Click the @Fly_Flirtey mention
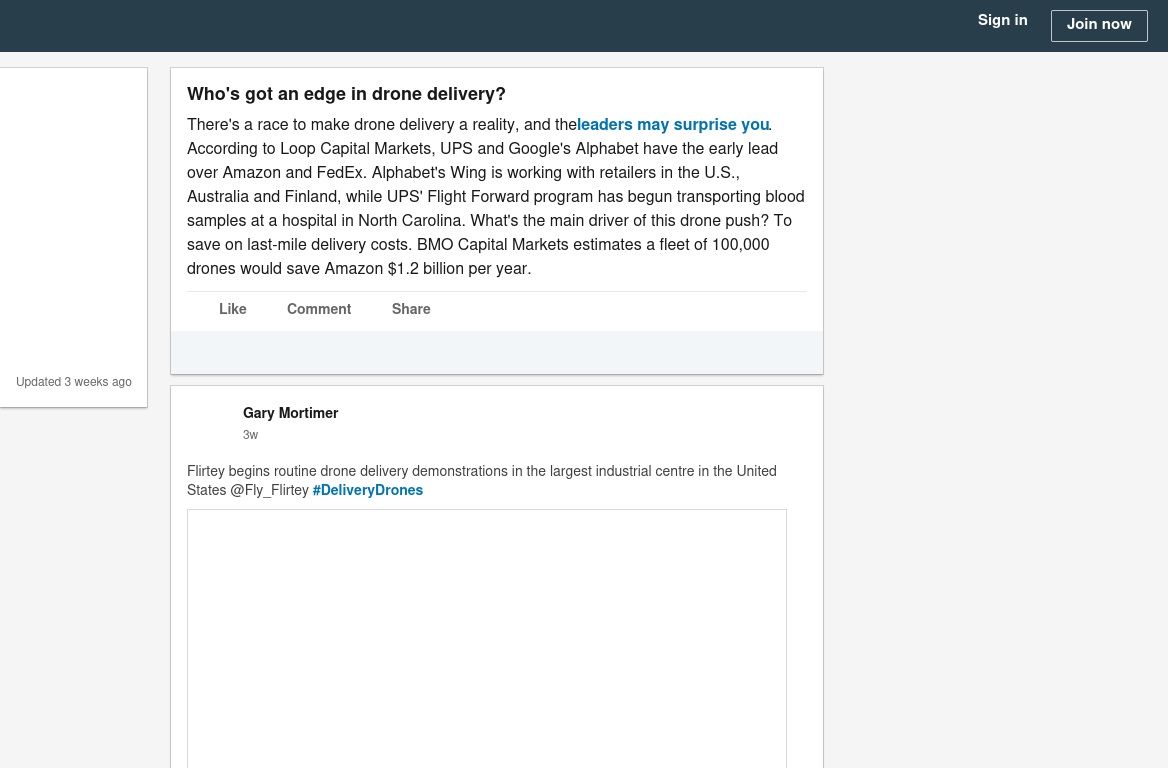Viewport: 1168px width, 768px height. coord(269,490)
